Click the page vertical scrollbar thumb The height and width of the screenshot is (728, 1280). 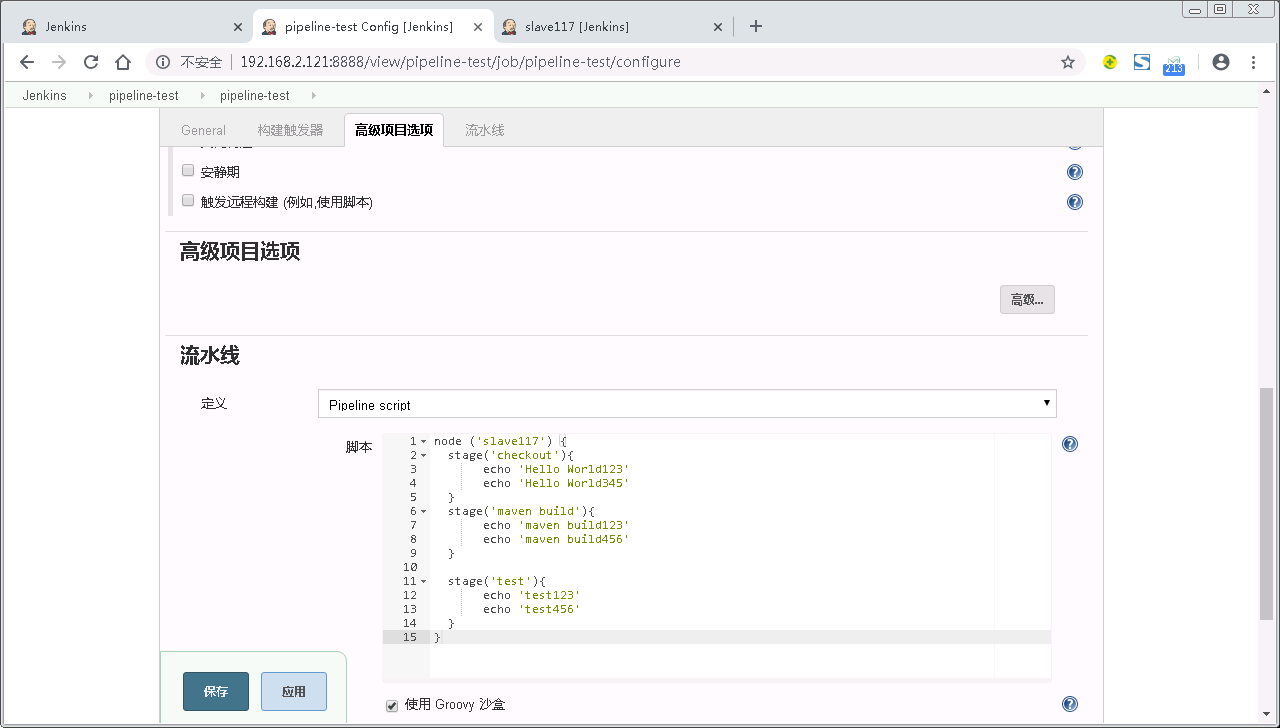point(1266,504)
